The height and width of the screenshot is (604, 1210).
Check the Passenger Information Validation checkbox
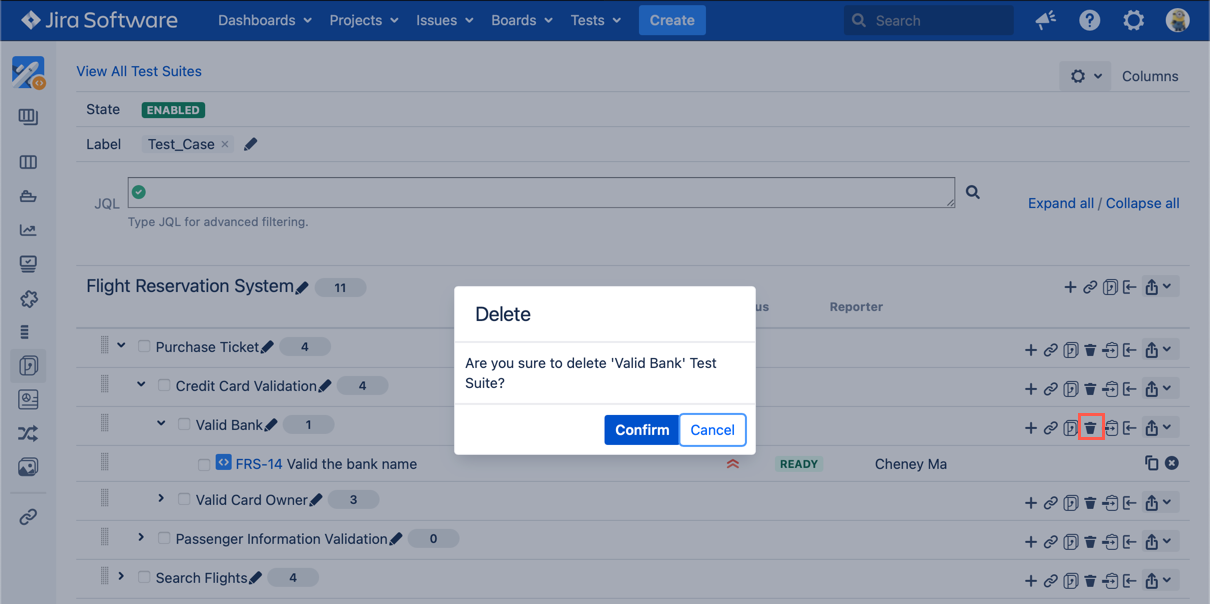click(x=164, y=539)
